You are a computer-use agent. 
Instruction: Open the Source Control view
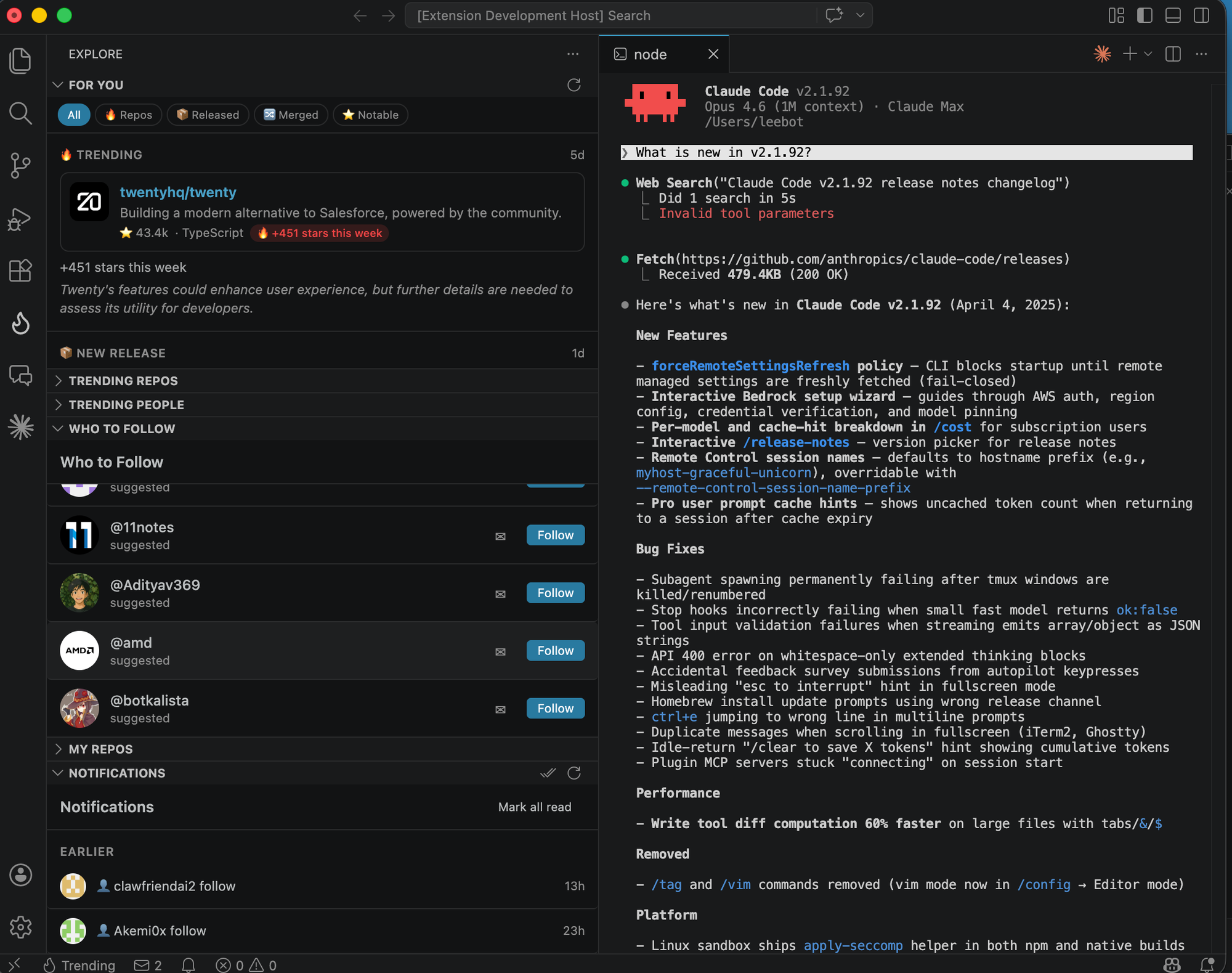pos(20,166)
